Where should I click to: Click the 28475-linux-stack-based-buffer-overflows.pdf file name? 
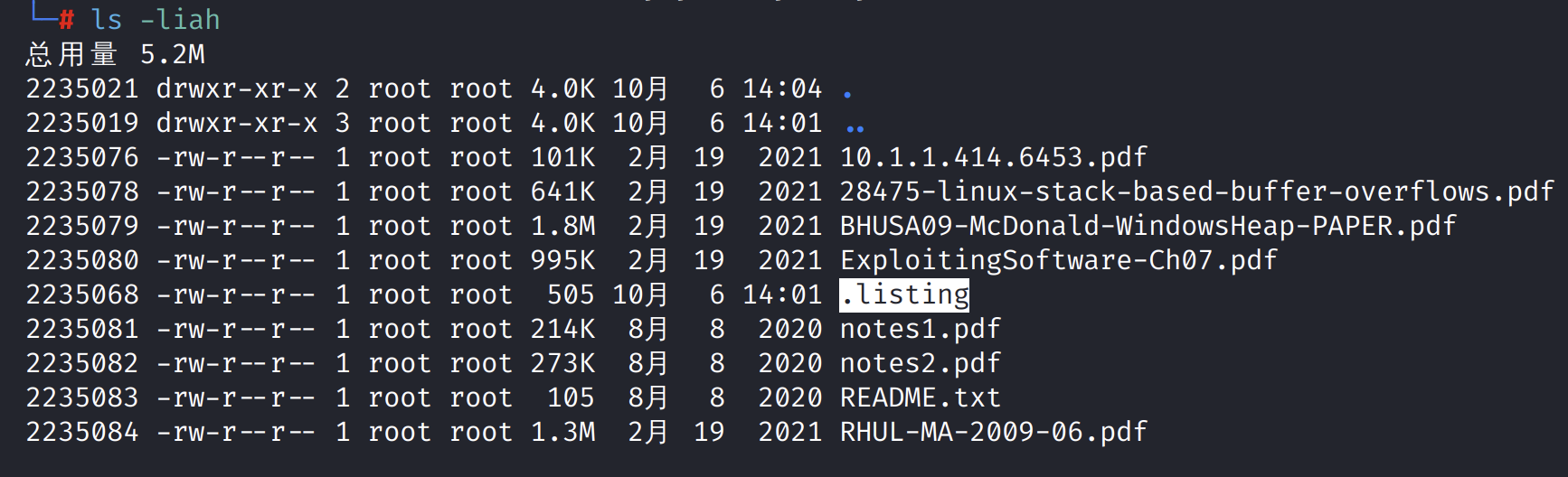[1196, 192]
